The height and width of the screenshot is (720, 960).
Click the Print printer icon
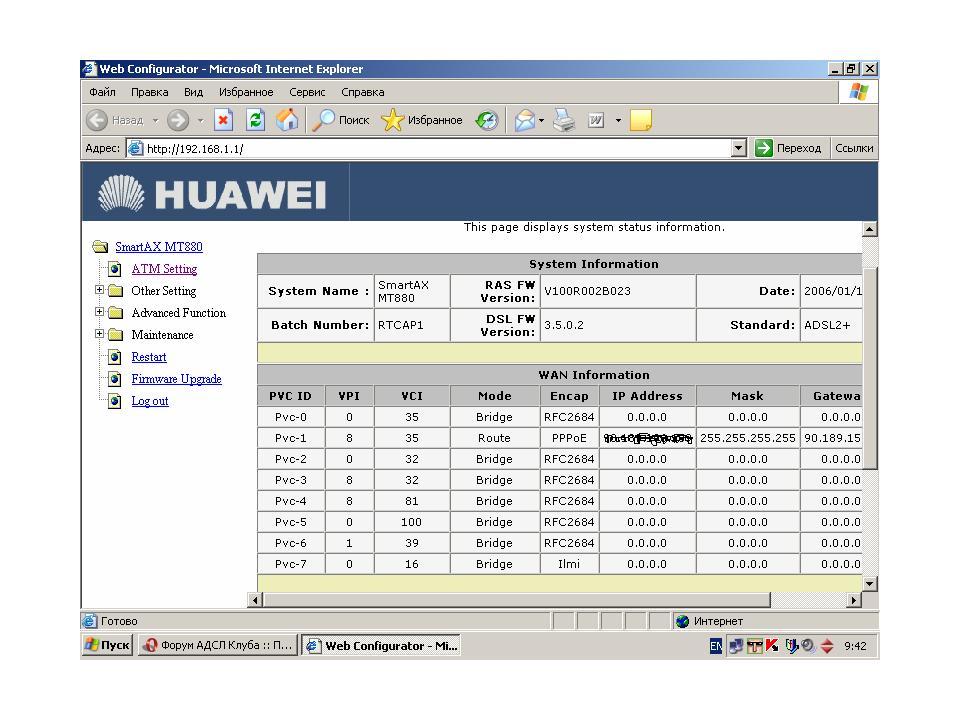[x=564, y=120]
